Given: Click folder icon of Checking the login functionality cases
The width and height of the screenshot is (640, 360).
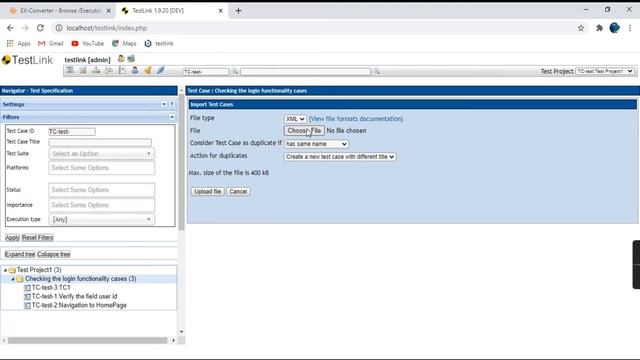Looking at the screenshot, I should pos(20,279).
